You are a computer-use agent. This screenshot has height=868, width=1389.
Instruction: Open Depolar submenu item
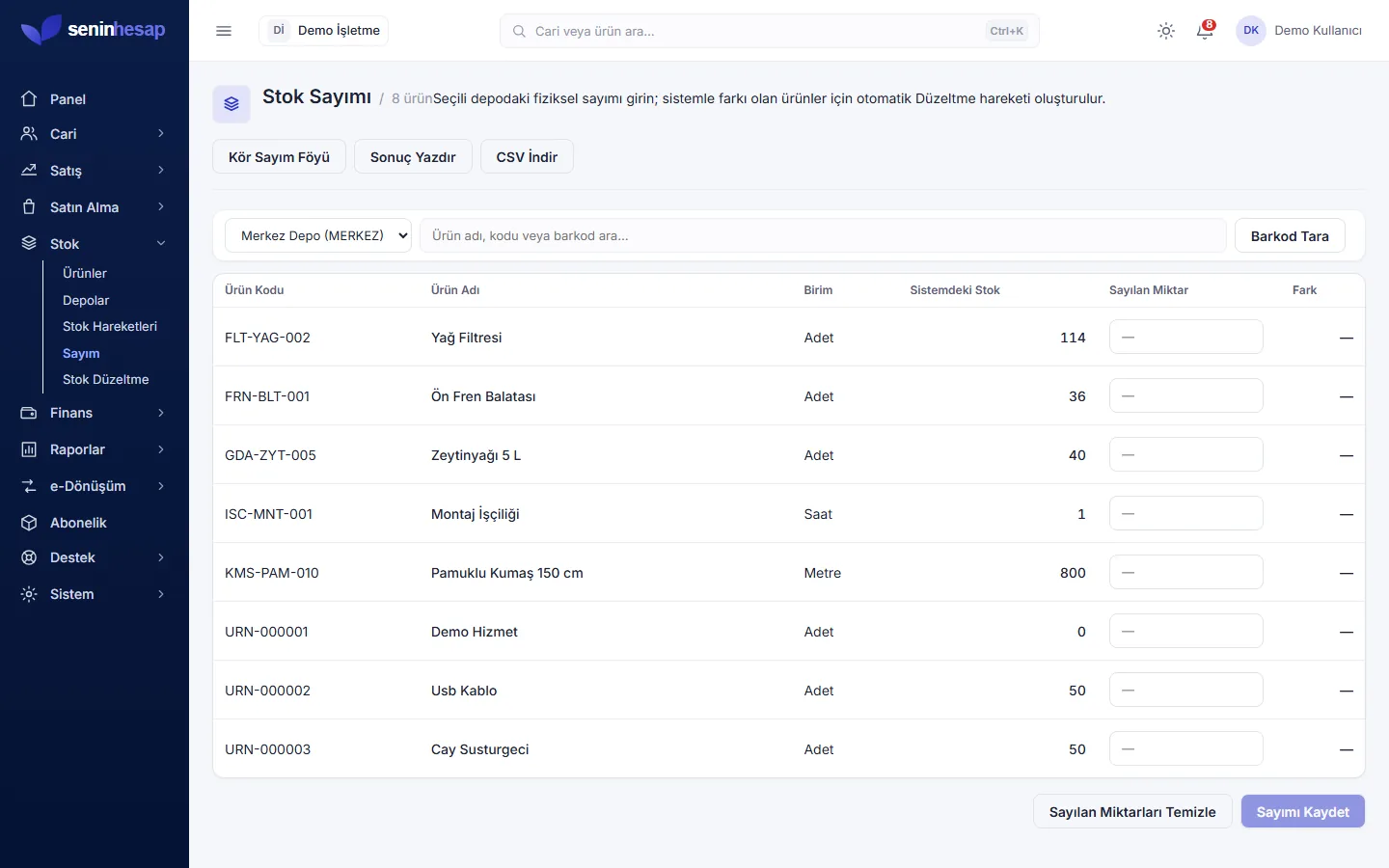coord(86,301)
